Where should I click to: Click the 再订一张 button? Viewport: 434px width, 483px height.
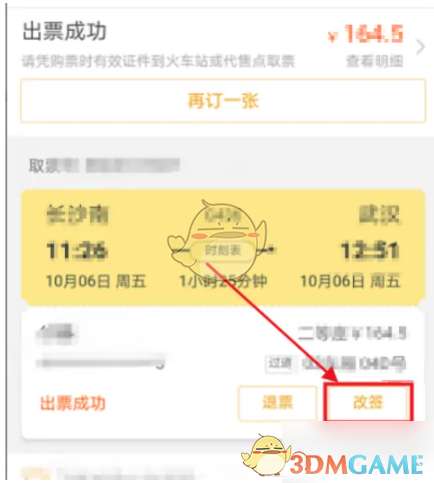223,101
